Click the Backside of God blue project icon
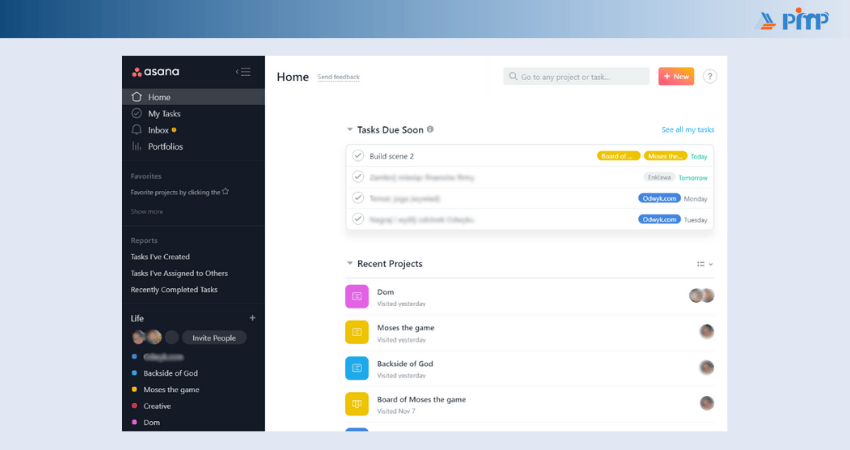 pyautogui.click(x=357, y=368)
